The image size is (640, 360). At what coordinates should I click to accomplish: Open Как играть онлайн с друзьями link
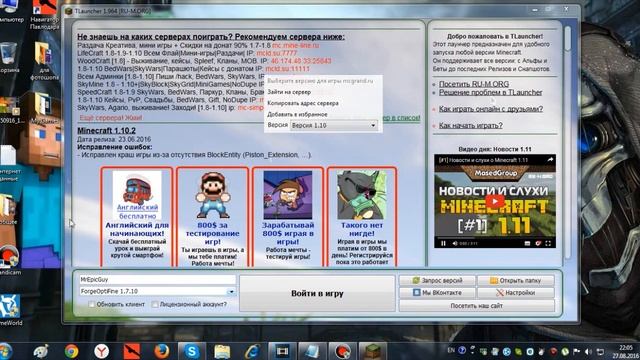pos(491,109)
